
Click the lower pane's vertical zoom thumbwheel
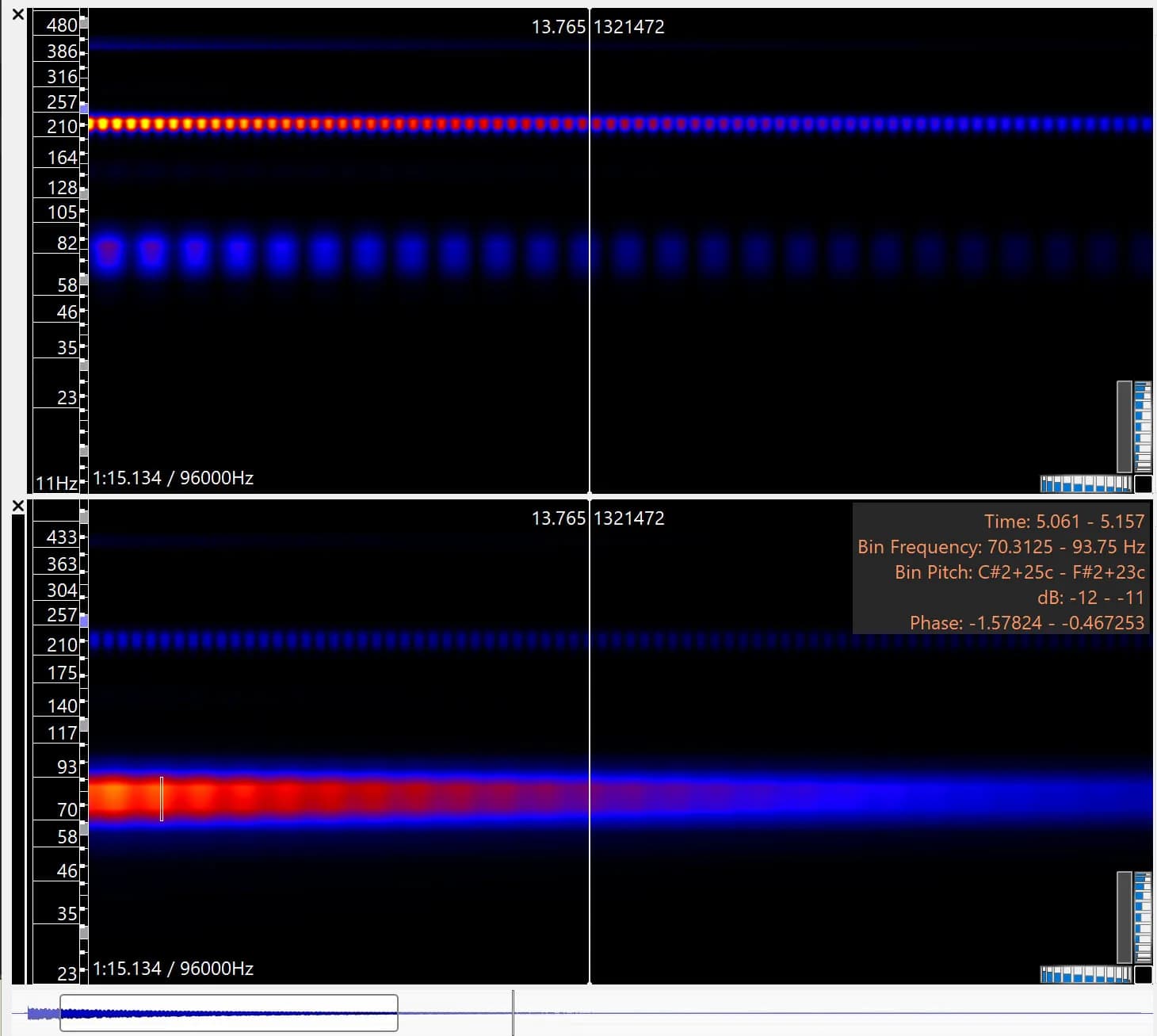[x=1143, y=918]
